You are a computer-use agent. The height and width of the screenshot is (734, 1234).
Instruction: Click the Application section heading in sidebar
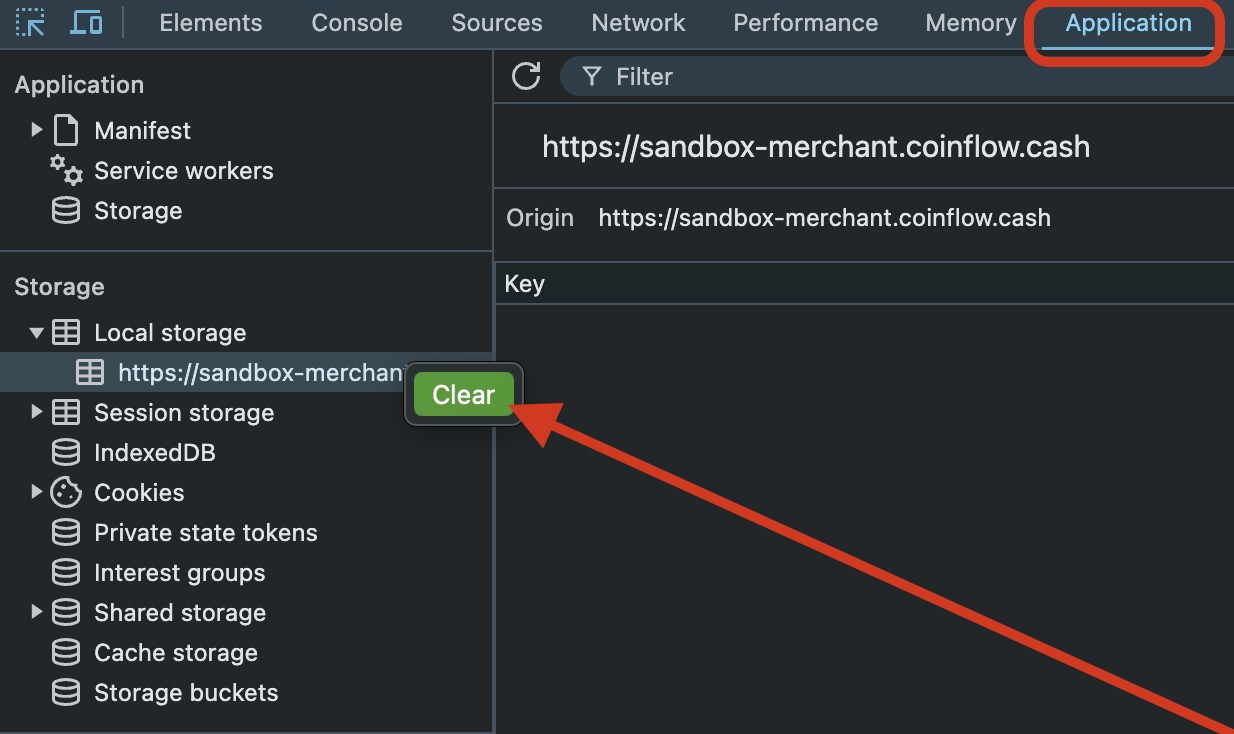click(x=79, y=85)
